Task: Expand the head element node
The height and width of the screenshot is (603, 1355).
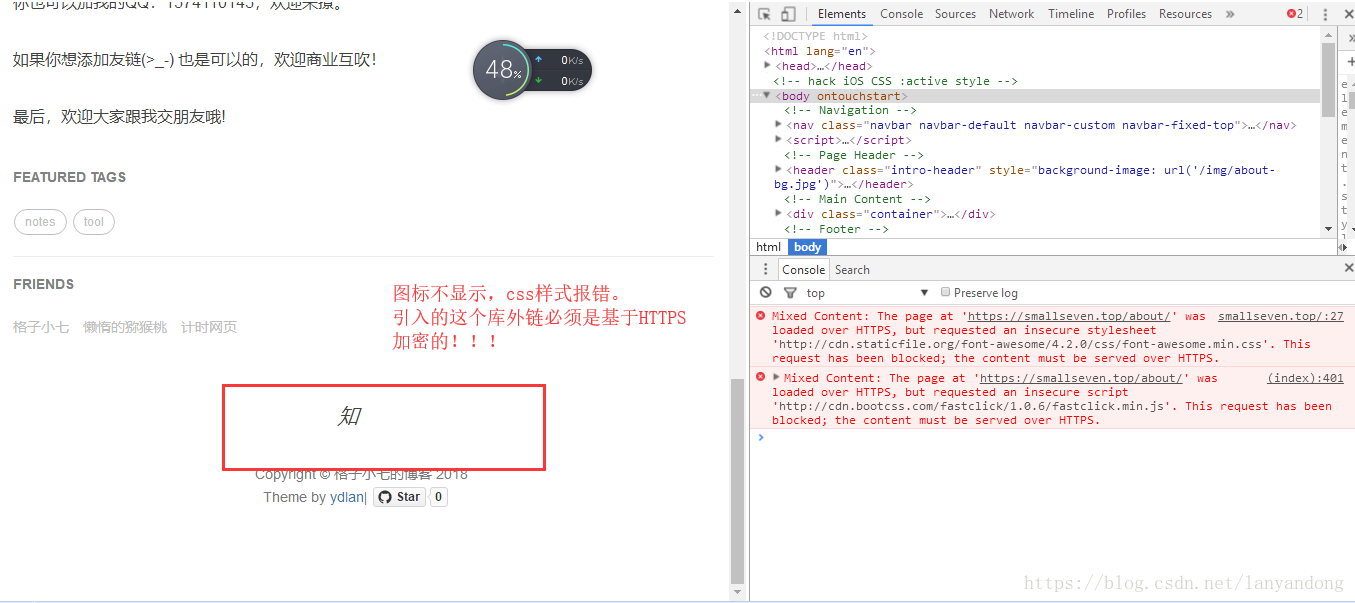Action: point(768,66)
